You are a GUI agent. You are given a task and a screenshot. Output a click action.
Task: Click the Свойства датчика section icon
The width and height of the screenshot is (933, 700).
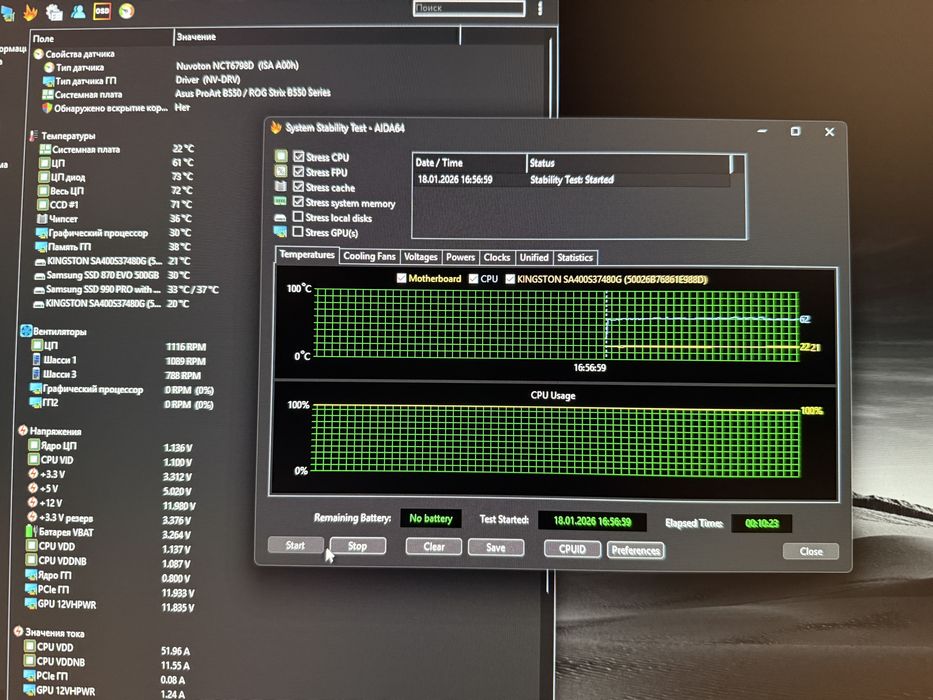[39, 54]
